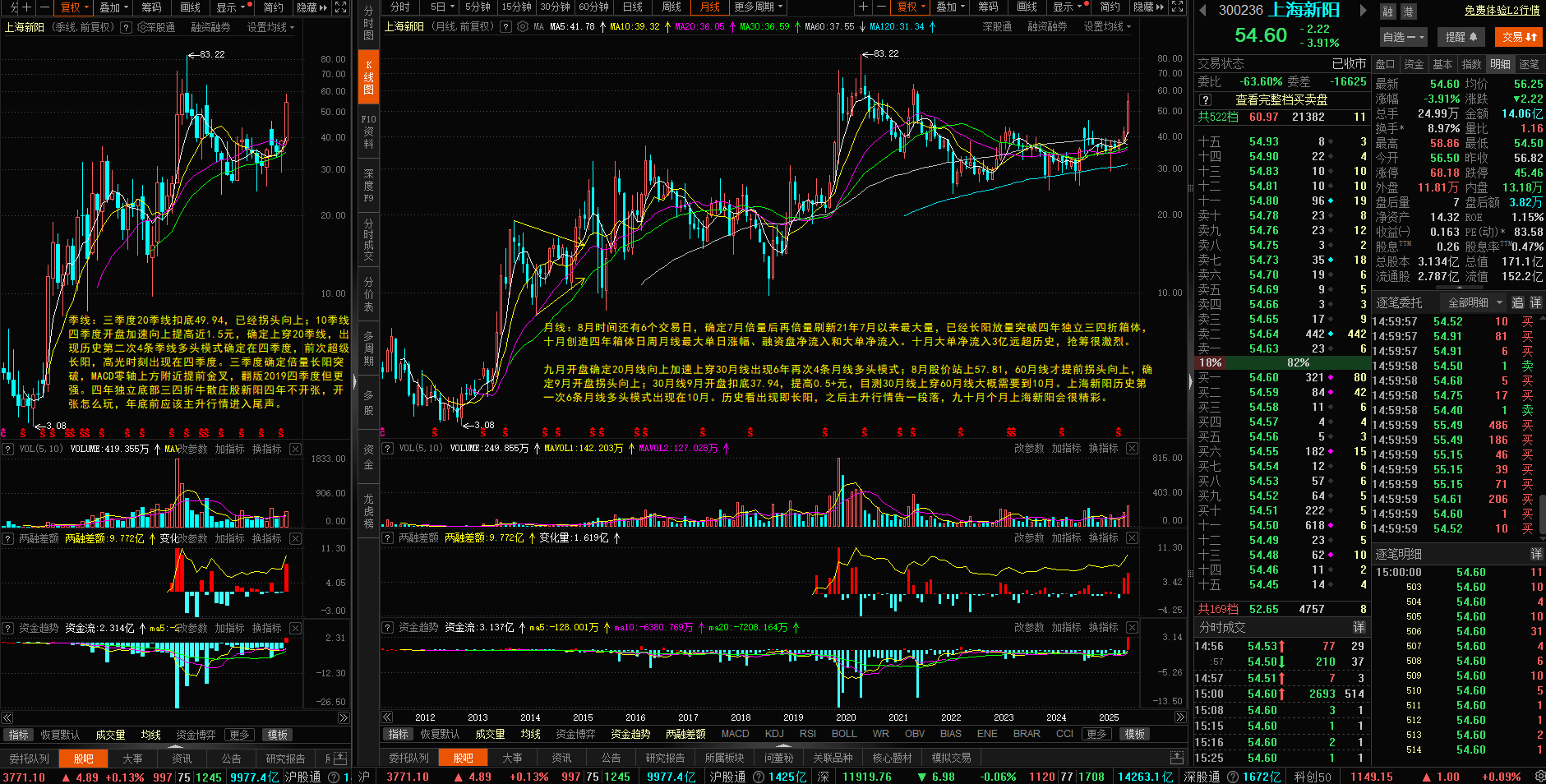Click the orange 交易 trade button
This screenshot has height=784, width=1546.
pyautogui.click(x=1520, y=37)
